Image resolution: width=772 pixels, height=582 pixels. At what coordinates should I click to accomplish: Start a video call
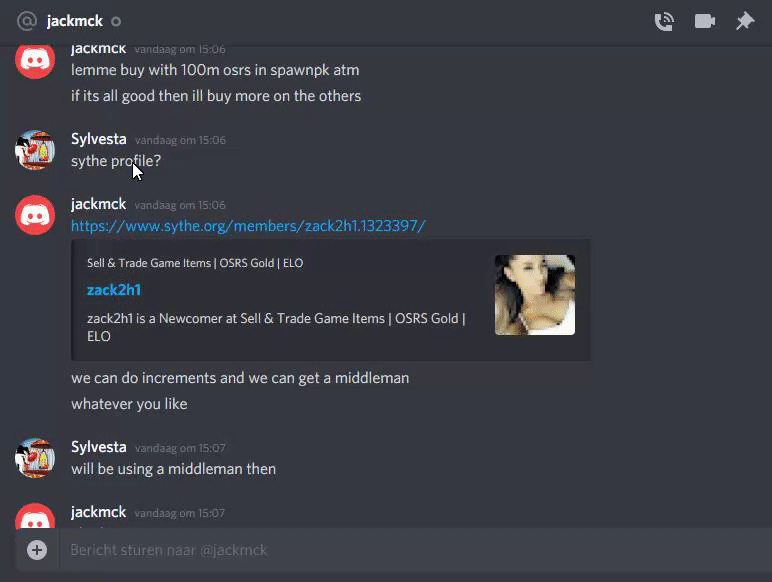[x=705, y=21]
